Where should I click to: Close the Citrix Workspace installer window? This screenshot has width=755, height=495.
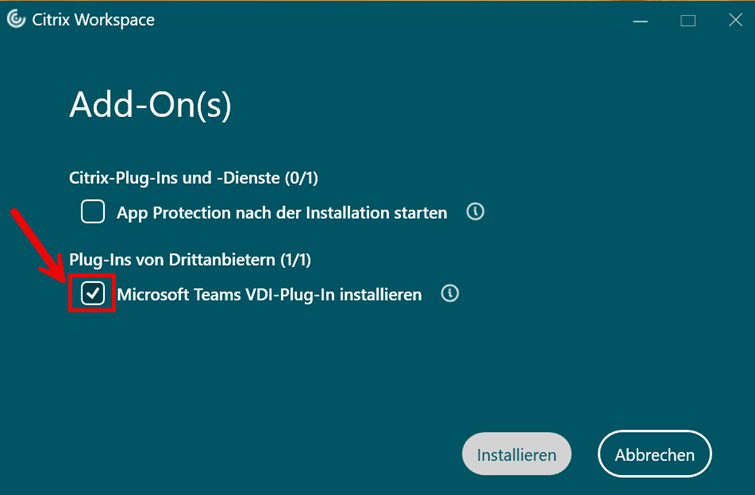coord(735,20)
